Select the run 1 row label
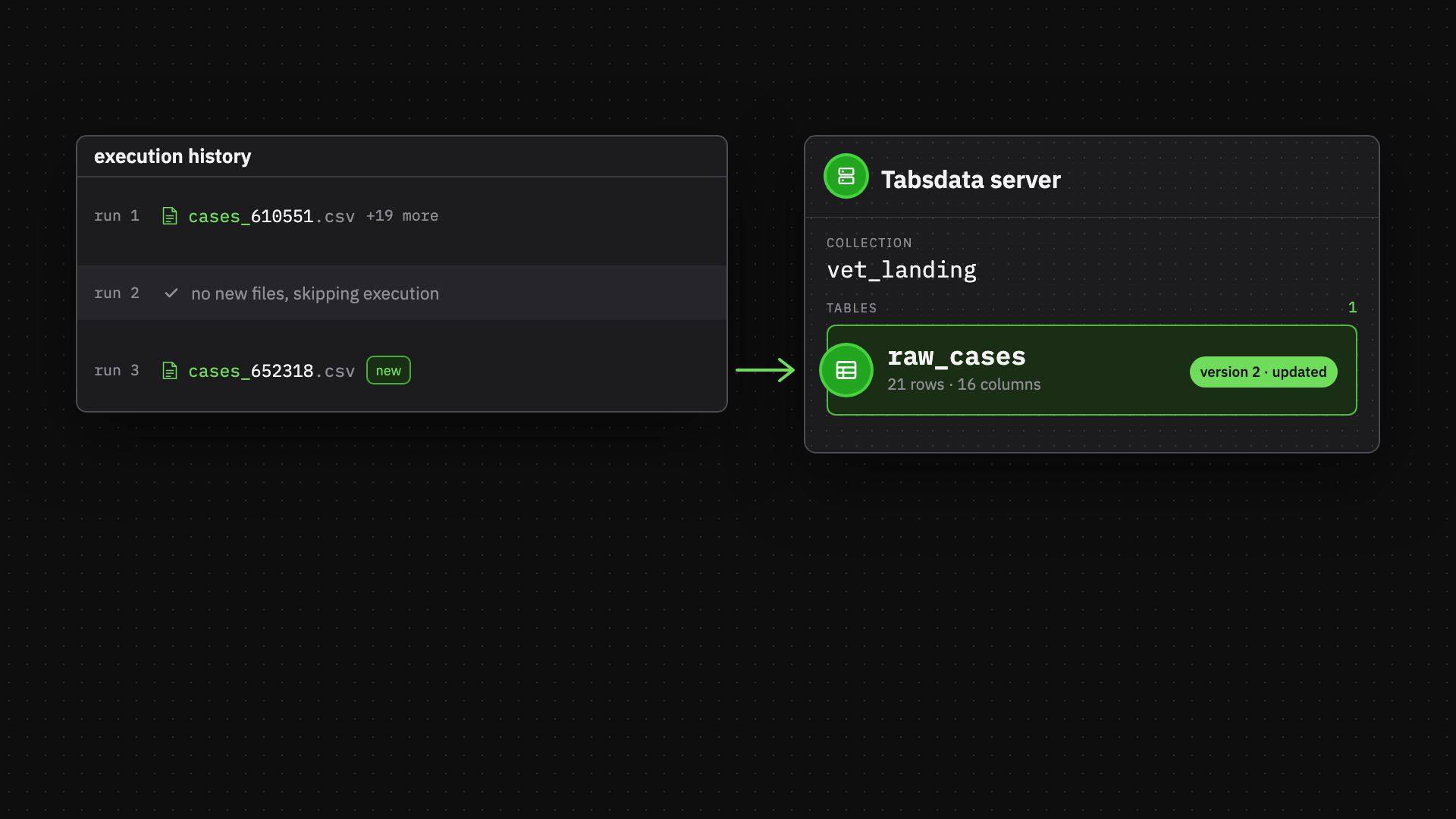This screenshot has width=1456, height=819. (117, 216)
